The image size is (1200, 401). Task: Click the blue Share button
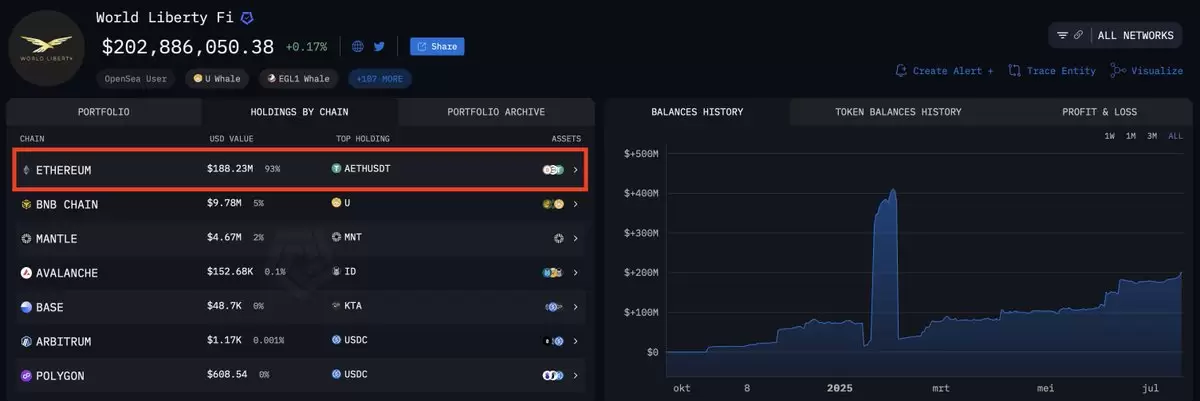click(x=437, y=46)
